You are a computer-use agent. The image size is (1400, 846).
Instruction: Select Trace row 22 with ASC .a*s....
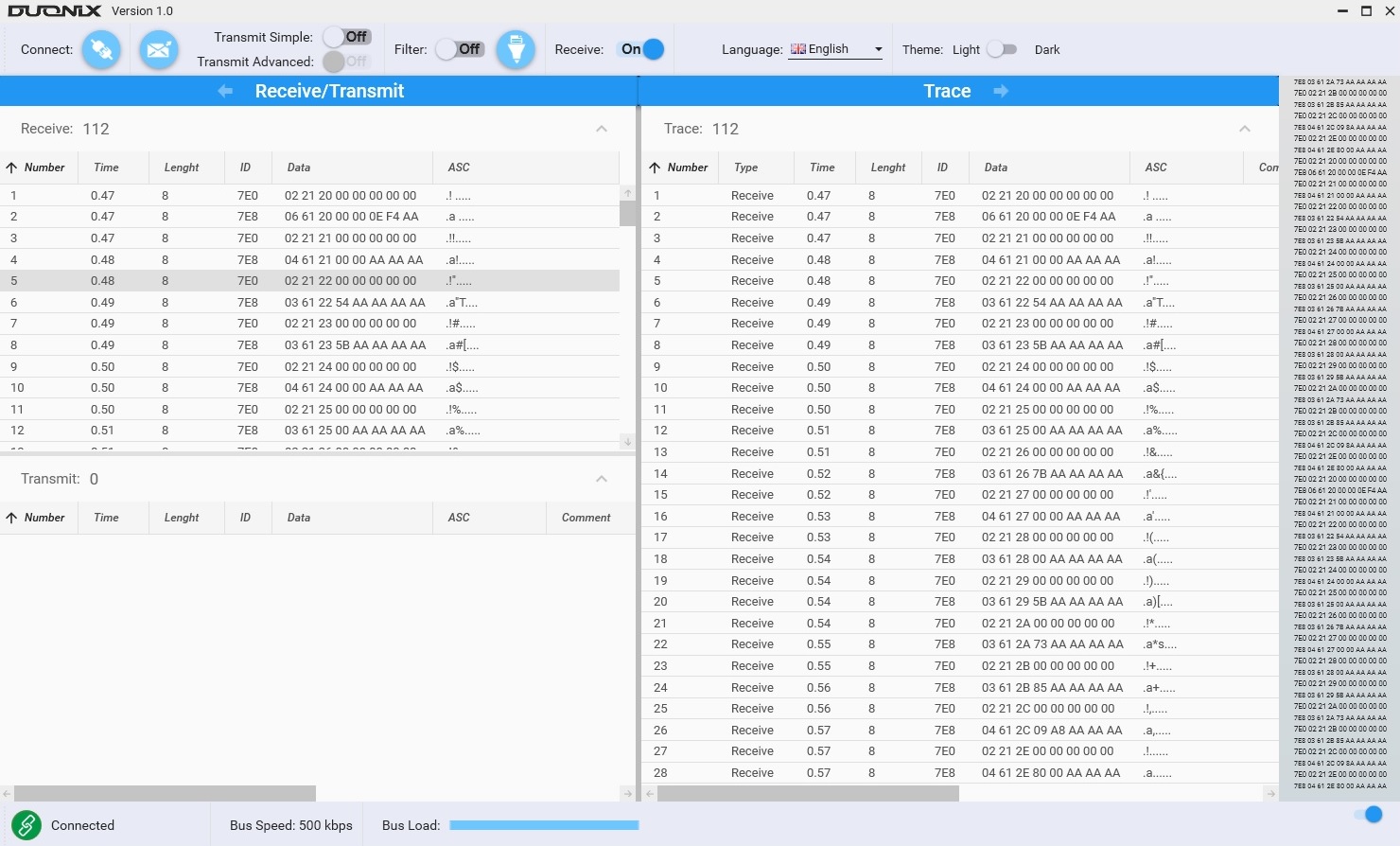click(960, 644)
